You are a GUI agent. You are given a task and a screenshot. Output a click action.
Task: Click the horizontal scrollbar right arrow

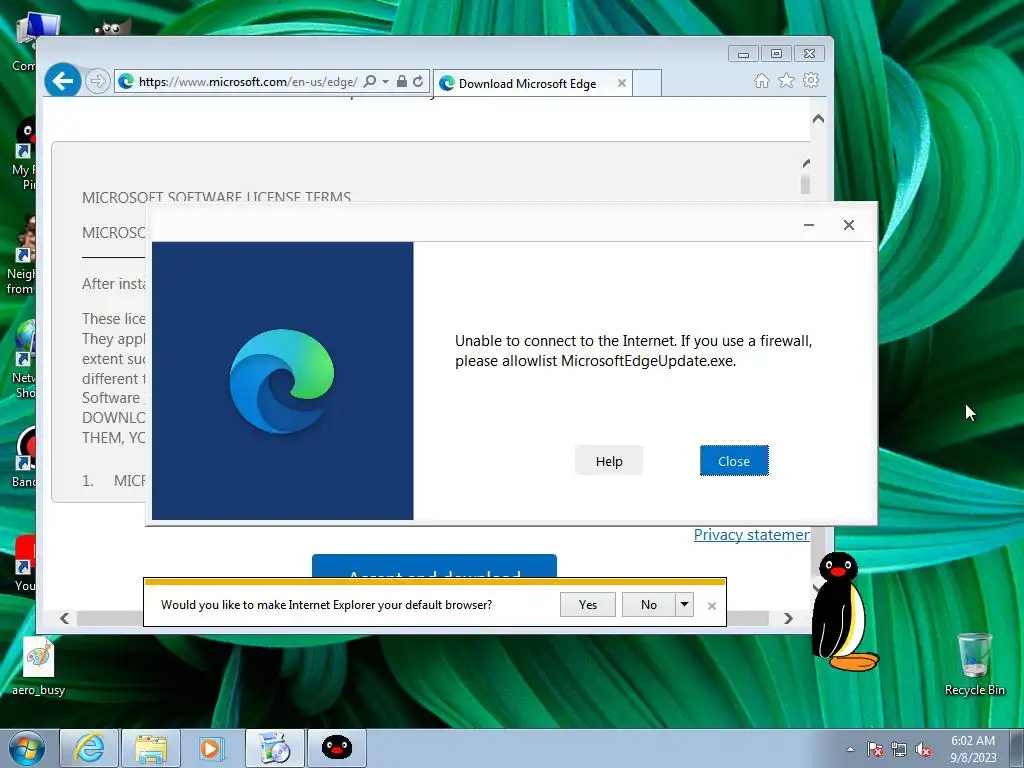tap(788, 618)
